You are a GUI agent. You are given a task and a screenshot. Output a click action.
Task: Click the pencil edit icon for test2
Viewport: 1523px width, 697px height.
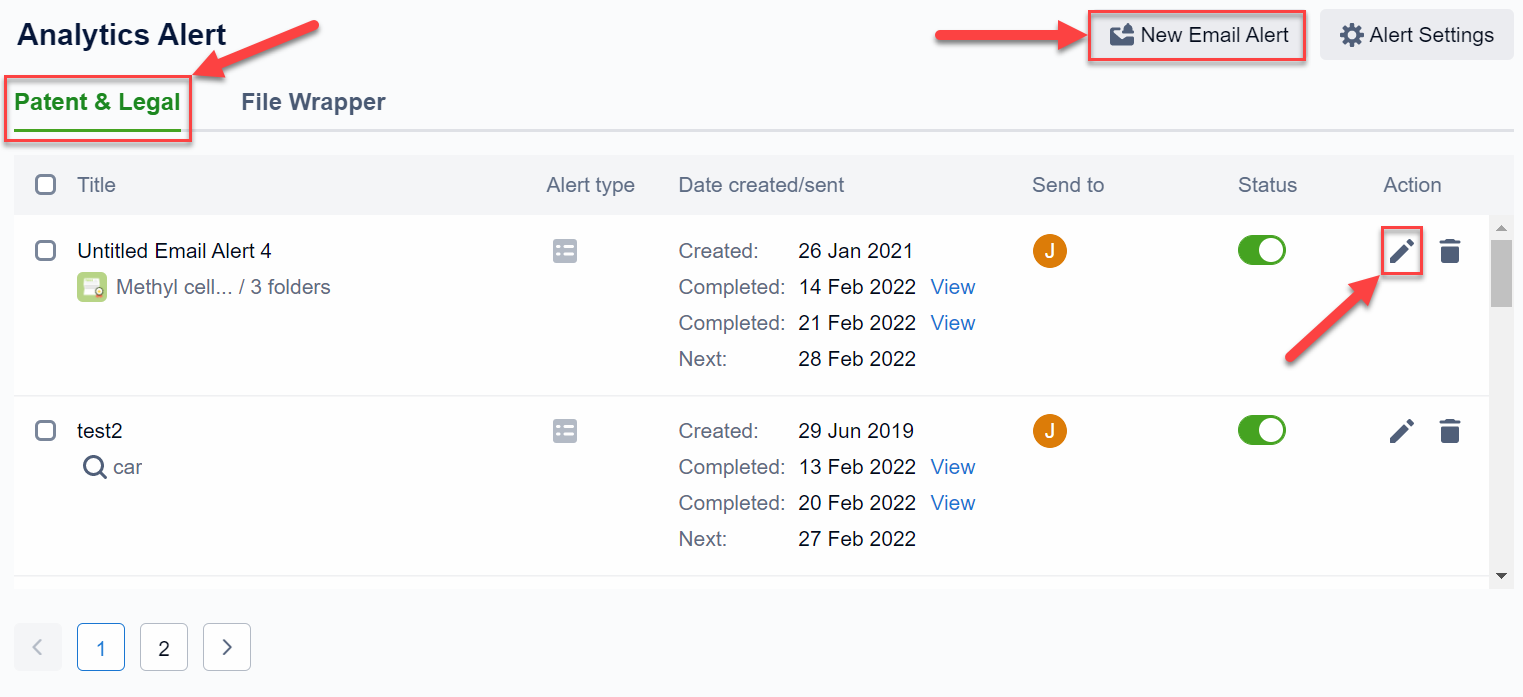click(x=1402, y=431)
